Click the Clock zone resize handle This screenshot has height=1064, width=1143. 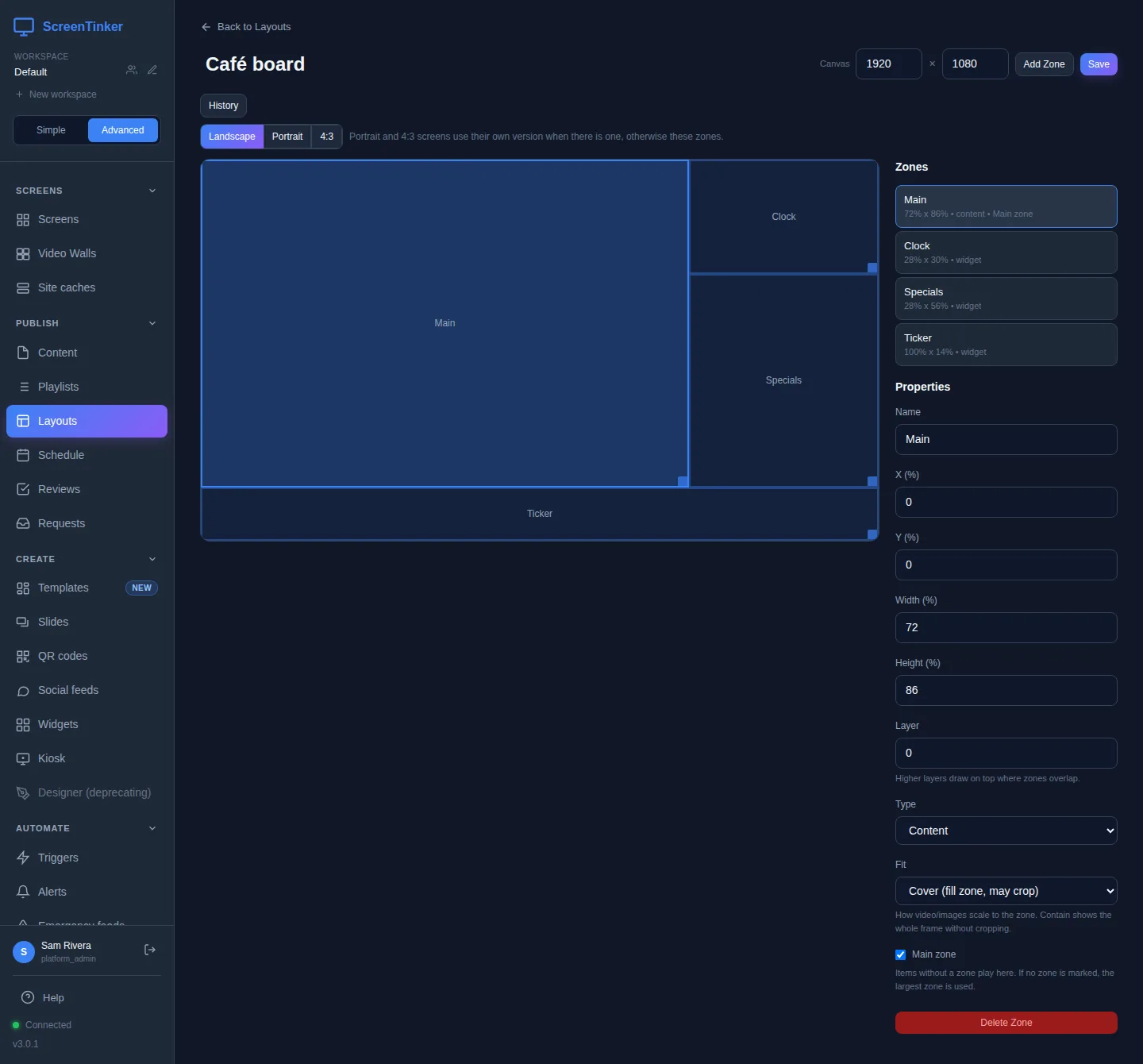[872, 268]
